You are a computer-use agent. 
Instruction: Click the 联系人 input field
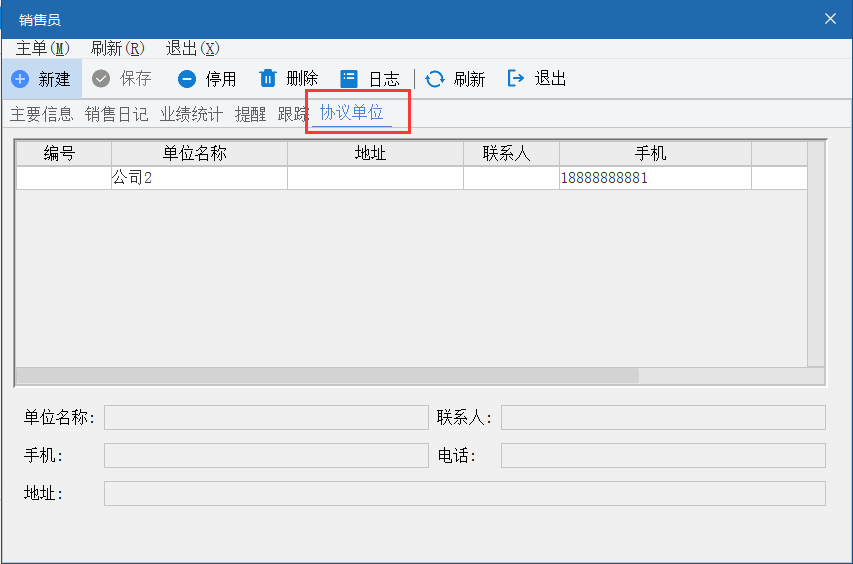coord(662,417)
